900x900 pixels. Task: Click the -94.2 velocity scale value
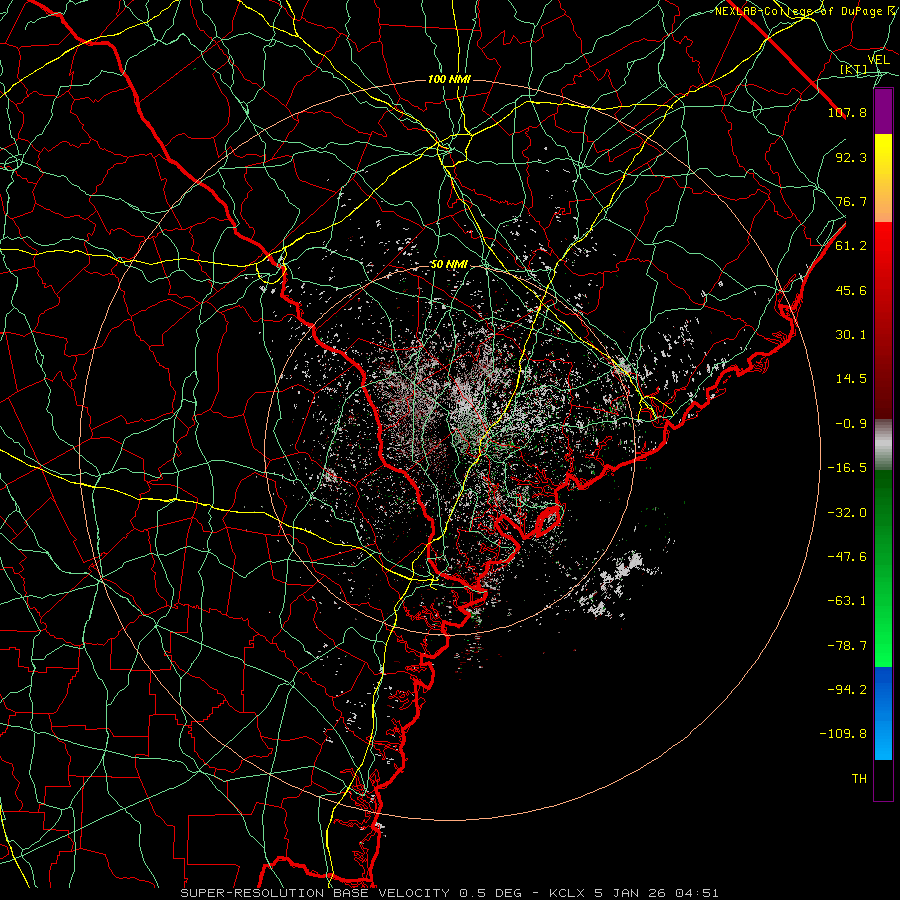tap(847, 690)
